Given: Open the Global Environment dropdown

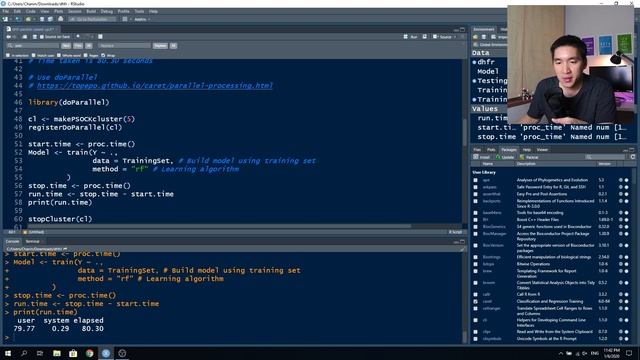Looking at the screenshot, I should pyautogui.click(x=491, y=44).
